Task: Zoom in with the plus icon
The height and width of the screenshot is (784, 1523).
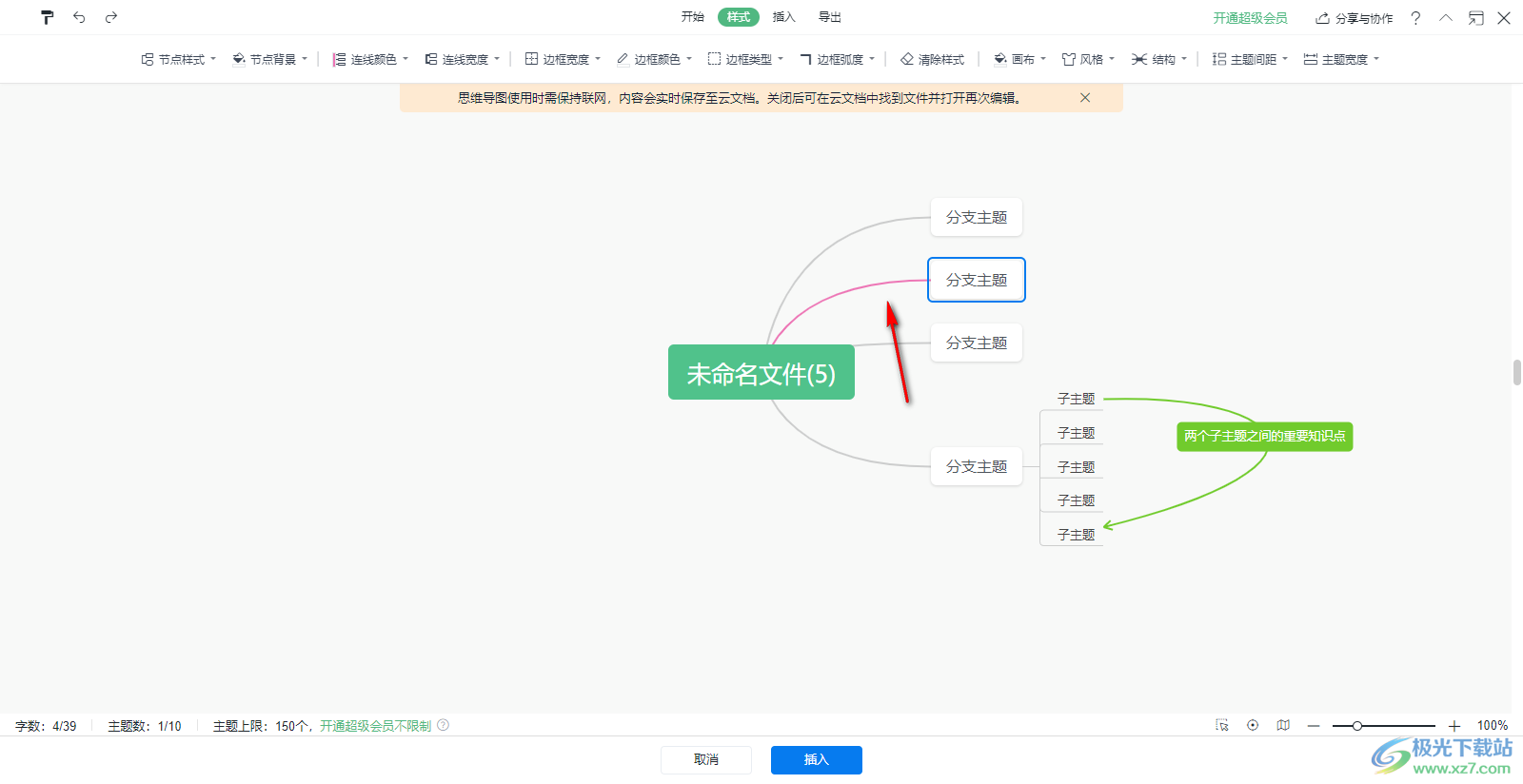Action: coord(1454,726)
